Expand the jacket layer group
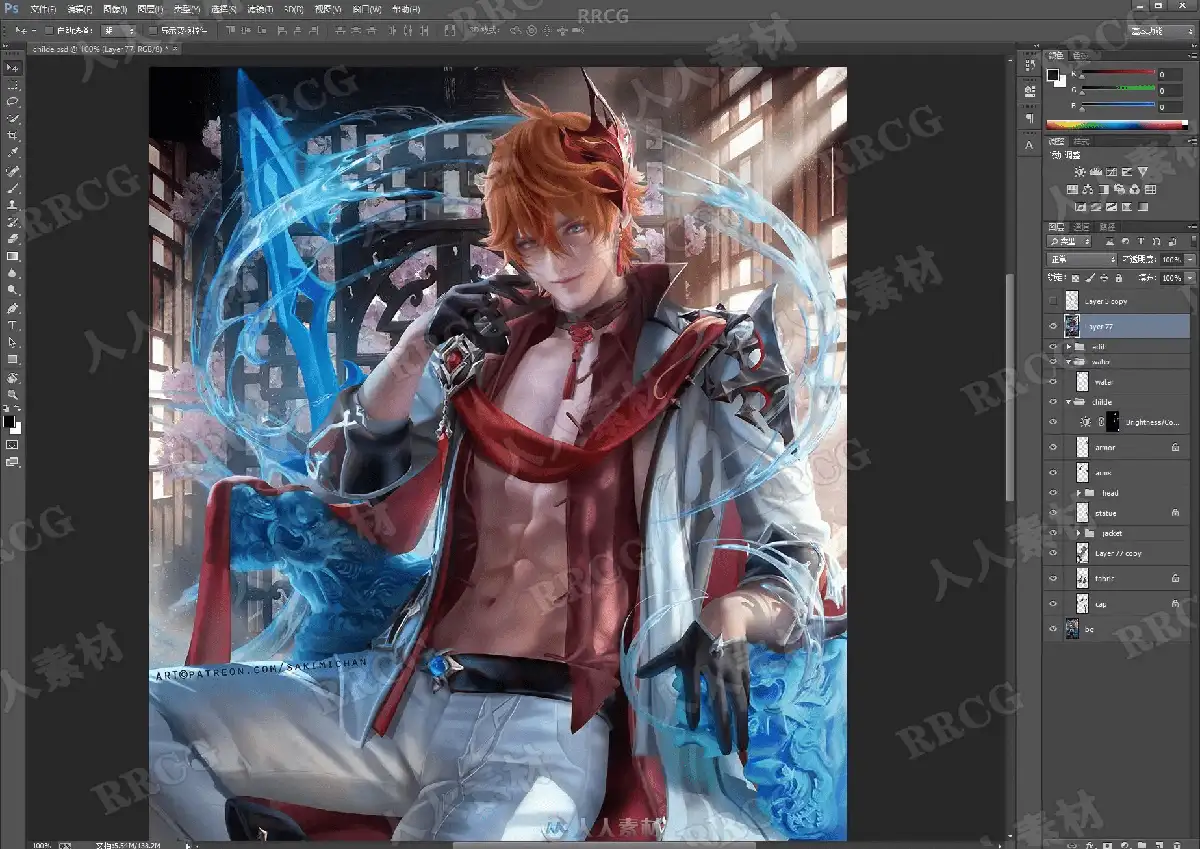This screenshot has height=849, width=1200. point(1078,534)
